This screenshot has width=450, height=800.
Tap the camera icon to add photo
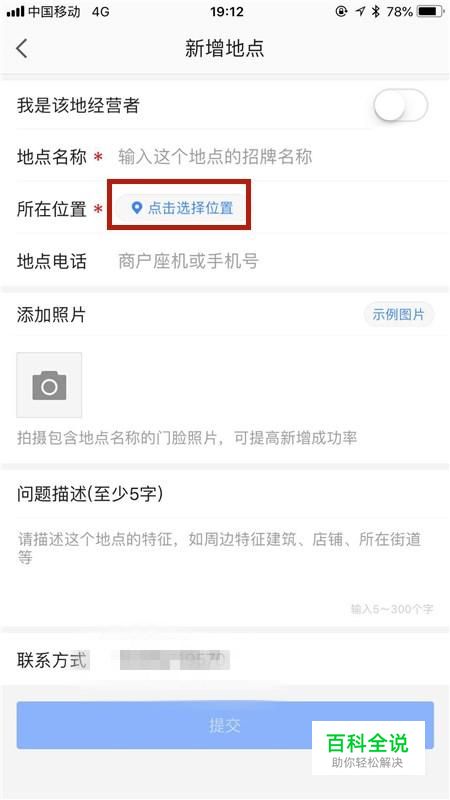coord(49,385)
